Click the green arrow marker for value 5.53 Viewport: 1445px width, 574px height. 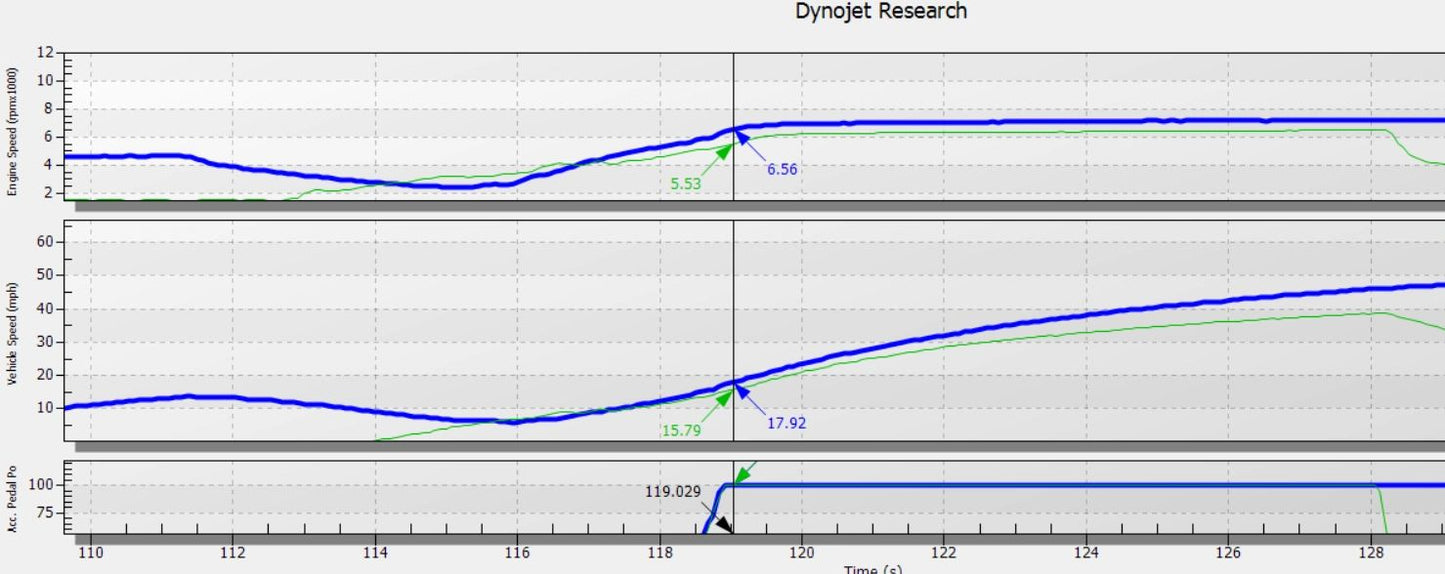click(x=723, y=150)
